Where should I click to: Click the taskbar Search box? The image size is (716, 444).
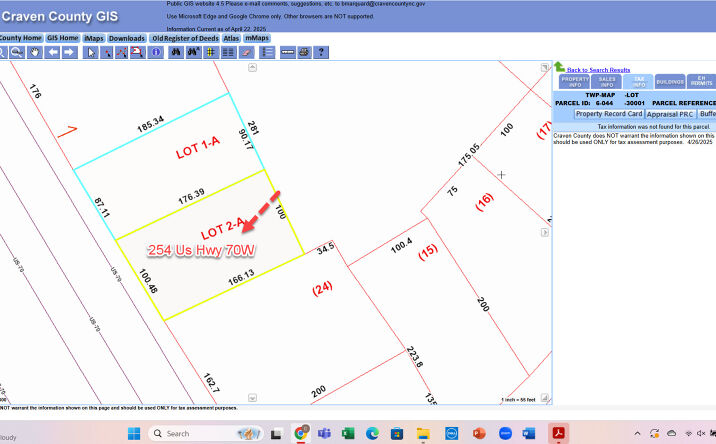tap(206, 433)
